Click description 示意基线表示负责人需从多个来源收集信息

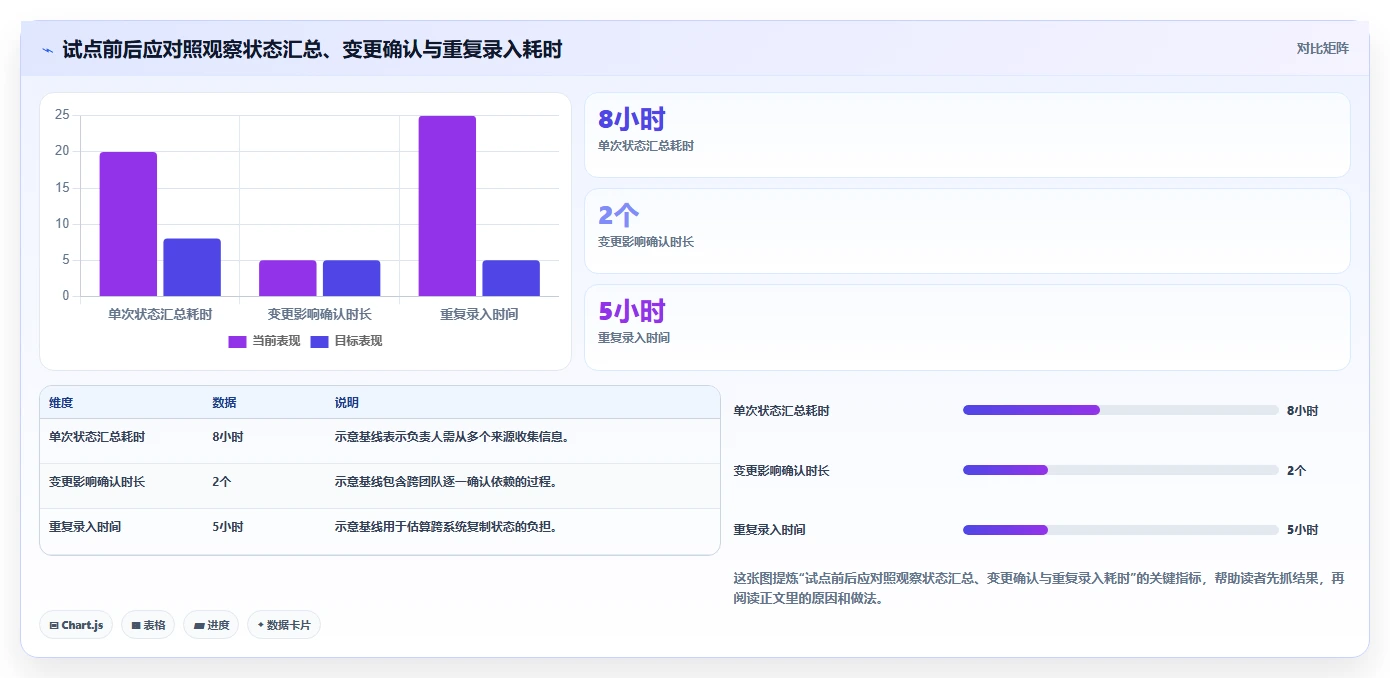(452, 437)
